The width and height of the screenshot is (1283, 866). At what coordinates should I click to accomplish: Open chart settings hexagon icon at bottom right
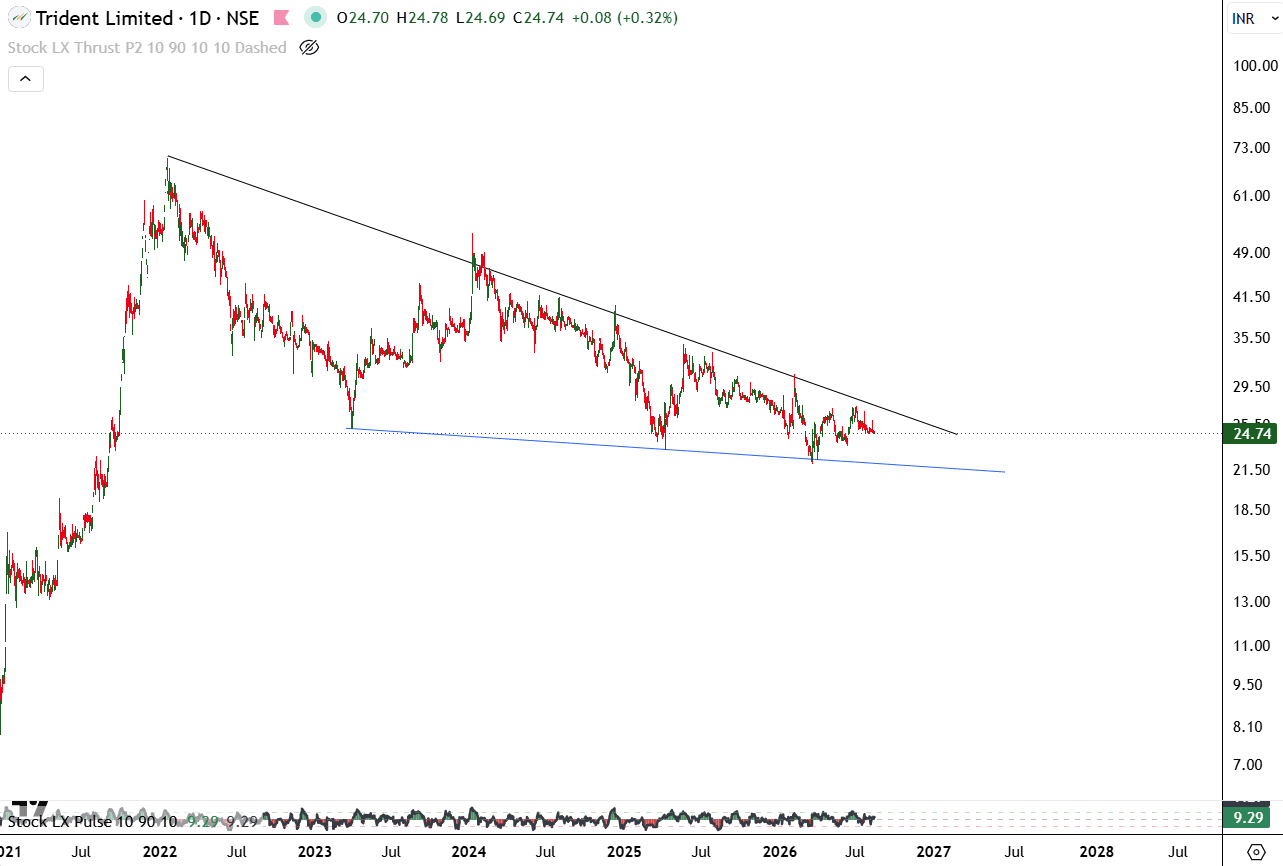click(x=1257, y=852)
